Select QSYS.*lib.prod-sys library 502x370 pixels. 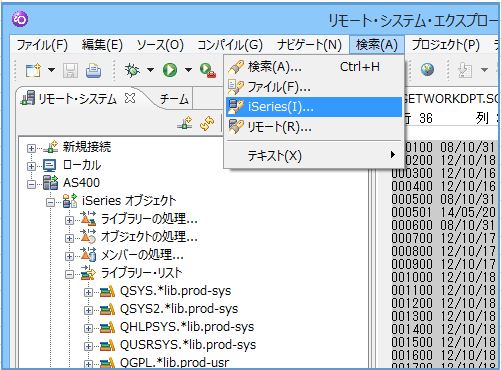pyautogui.click(x=175, y=291)
